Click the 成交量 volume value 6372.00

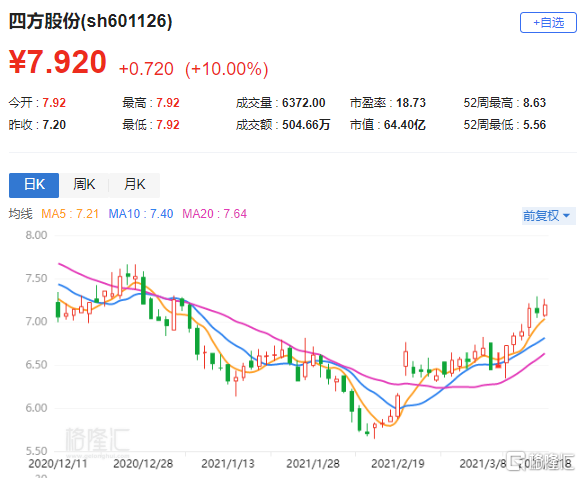tap(304, 103)
